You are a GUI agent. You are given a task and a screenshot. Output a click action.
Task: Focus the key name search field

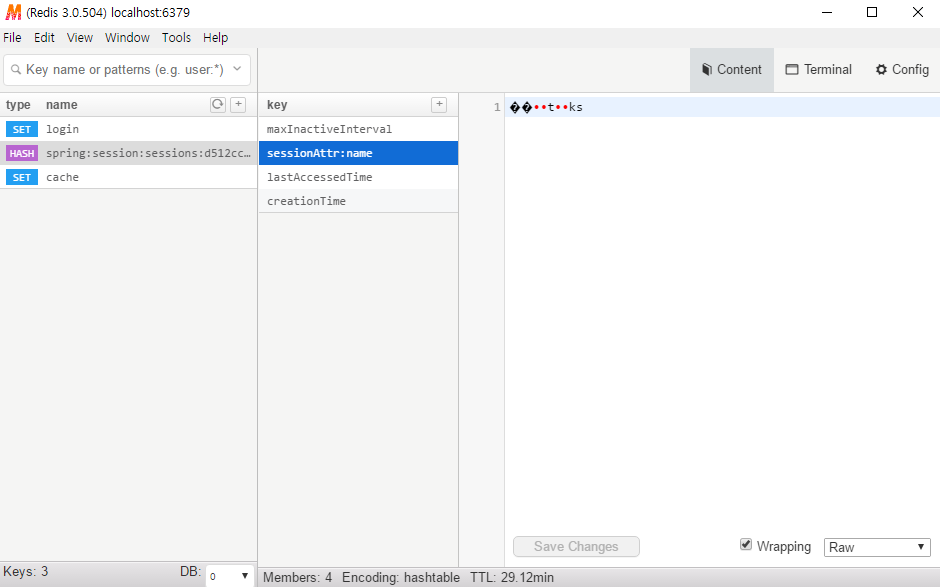click(125, 70)
